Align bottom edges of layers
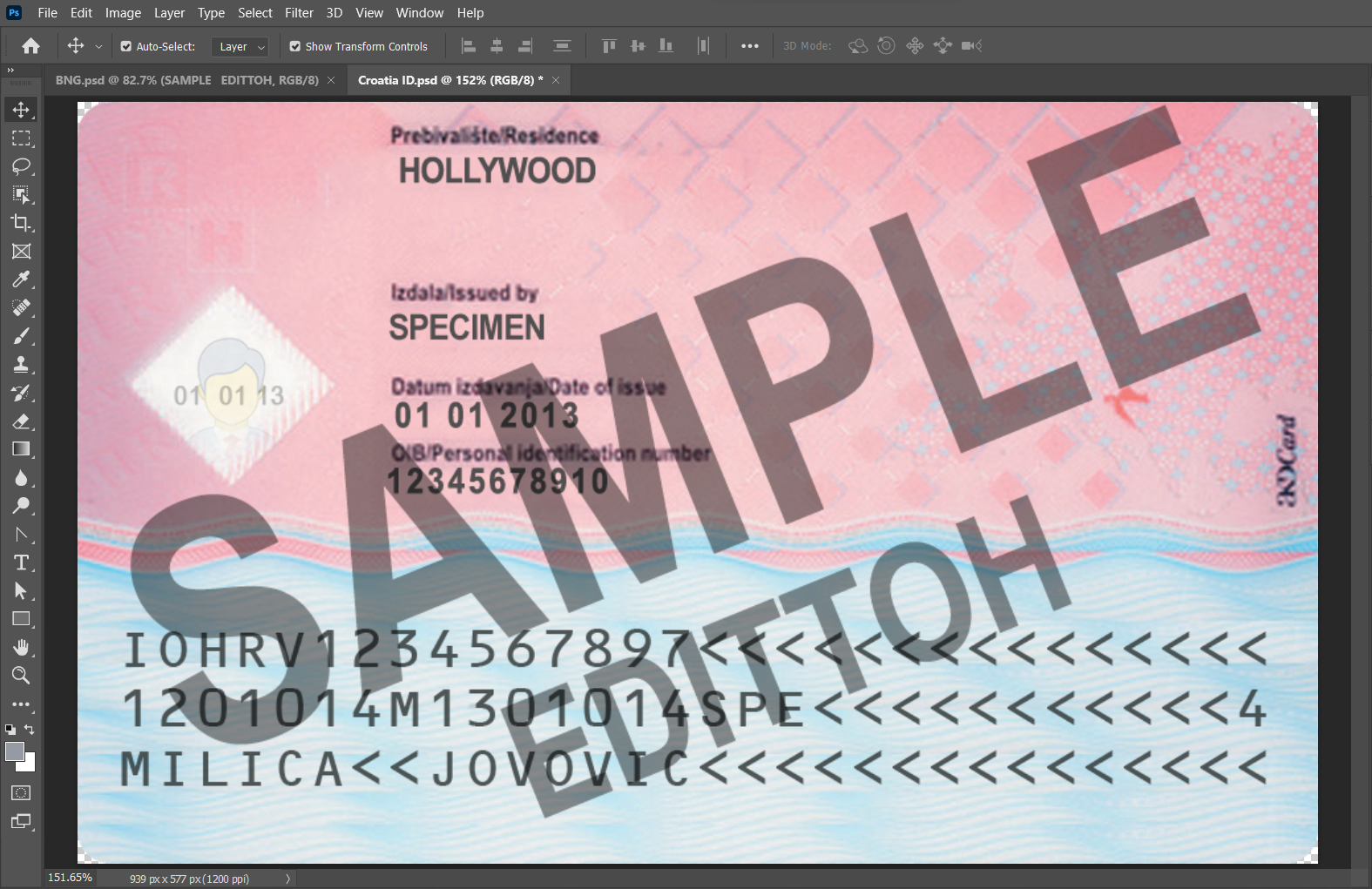 coord(666,46)
